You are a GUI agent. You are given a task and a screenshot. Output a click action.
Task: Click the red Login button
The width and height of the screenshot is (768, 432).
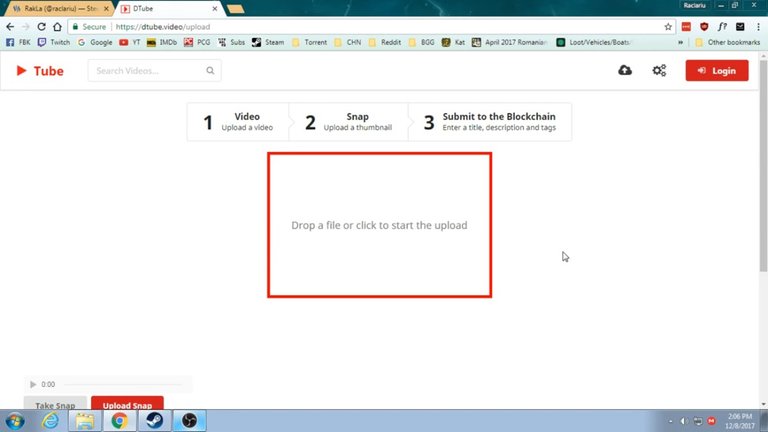click(x=717, y=71)
